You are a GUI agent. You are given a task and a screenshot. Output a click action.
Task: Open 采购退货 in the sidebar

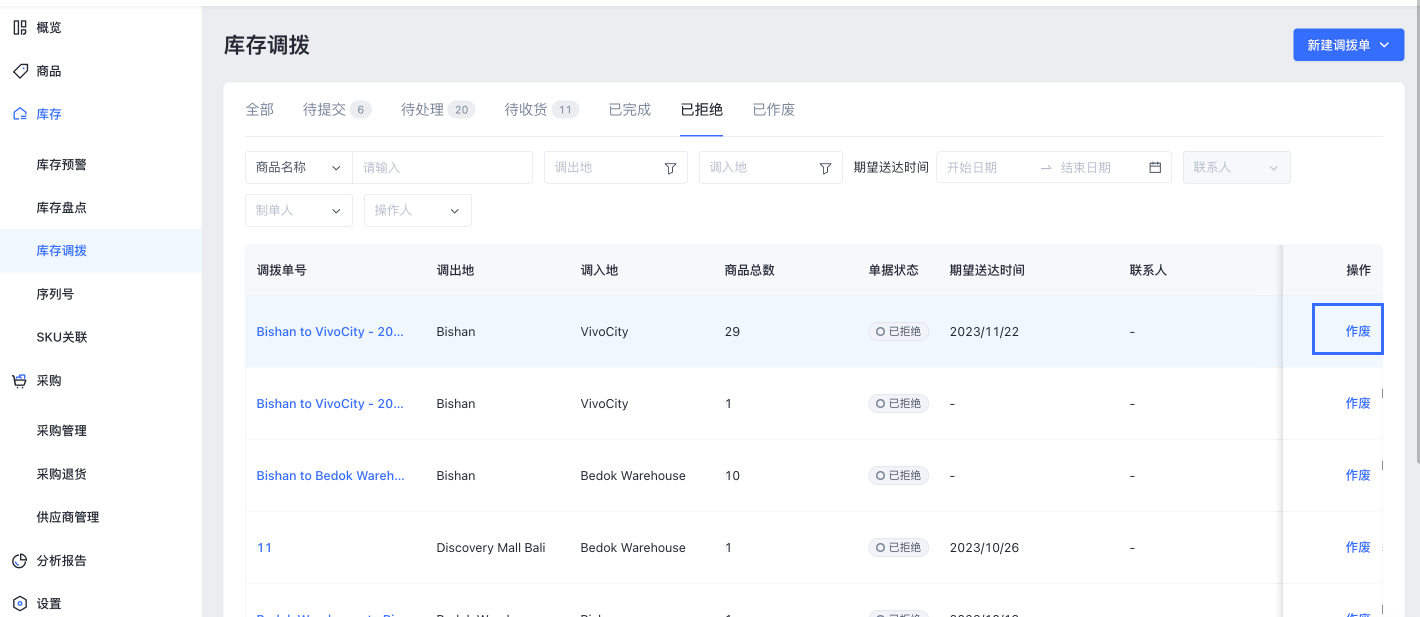coord(62,474)
